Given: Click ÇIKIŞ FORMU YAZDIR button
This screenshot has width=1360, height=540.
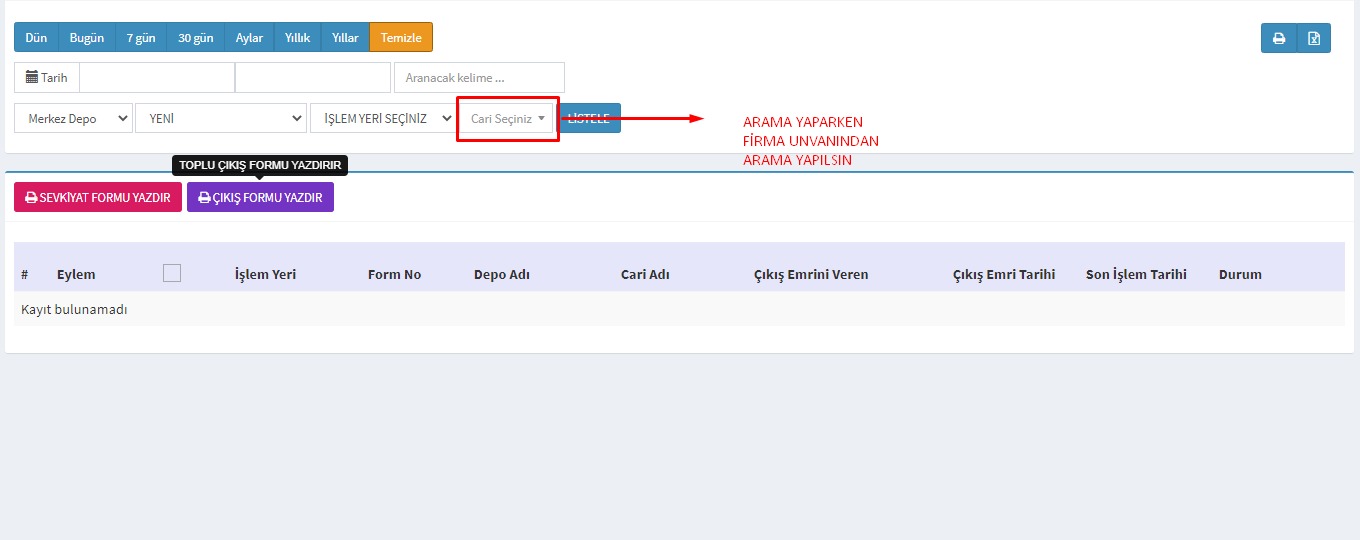Looking at the screenshot, I should tap(260, 197).
